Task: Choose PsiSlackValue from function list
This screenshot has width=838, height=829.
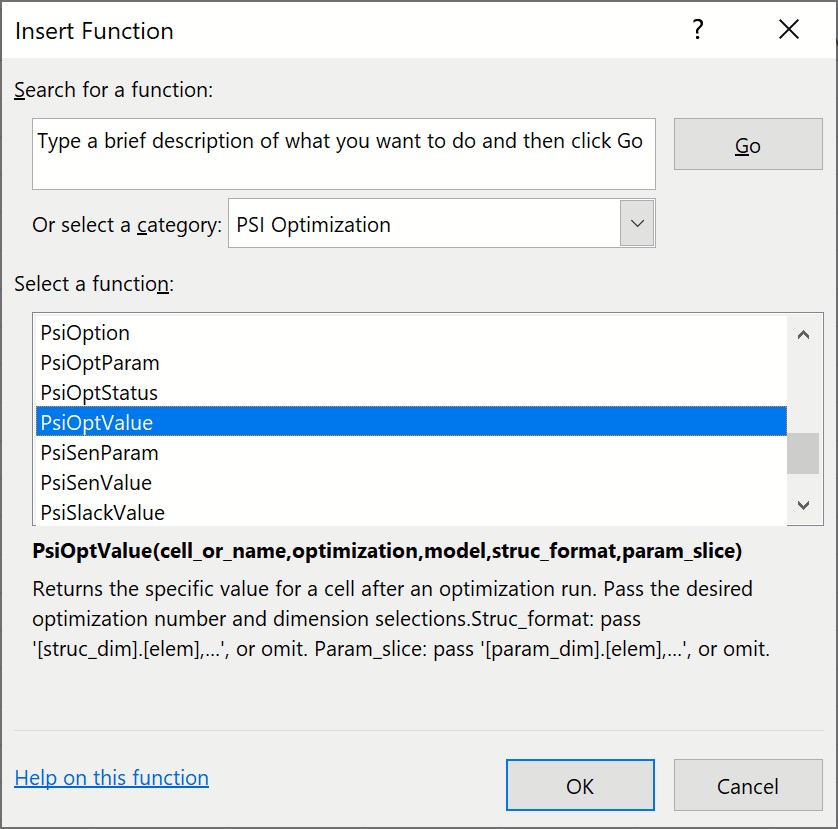Action: [102, 513]
